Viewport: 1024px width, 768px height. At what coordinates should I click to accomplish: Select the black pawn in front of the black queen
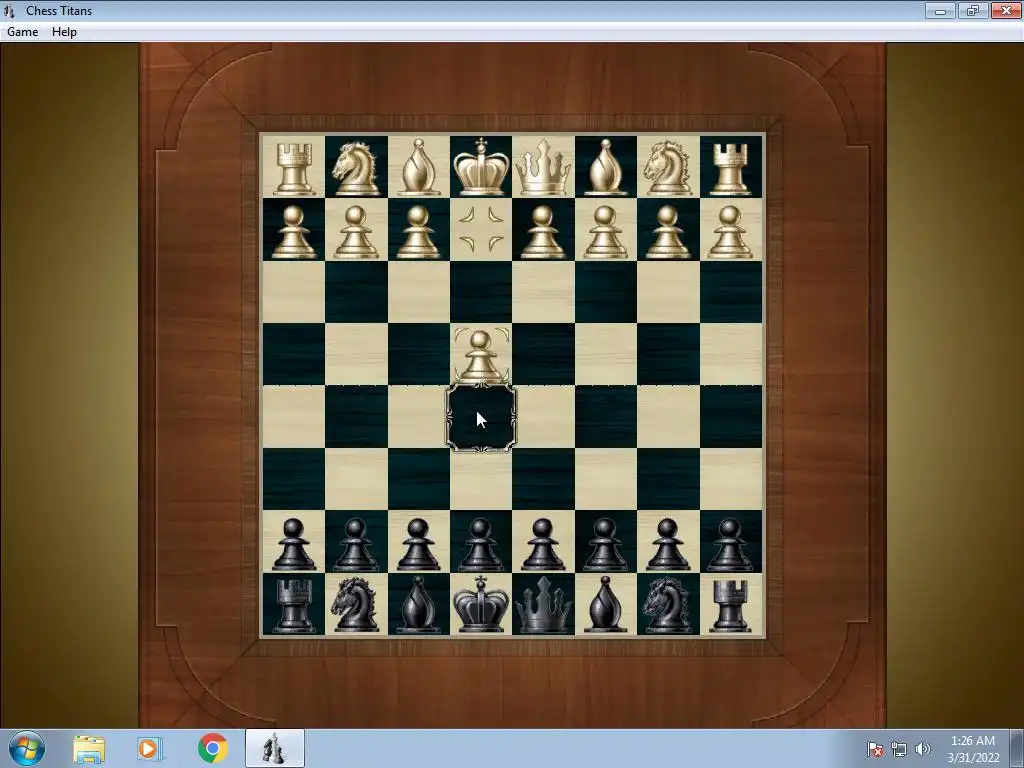click(543, 544)
